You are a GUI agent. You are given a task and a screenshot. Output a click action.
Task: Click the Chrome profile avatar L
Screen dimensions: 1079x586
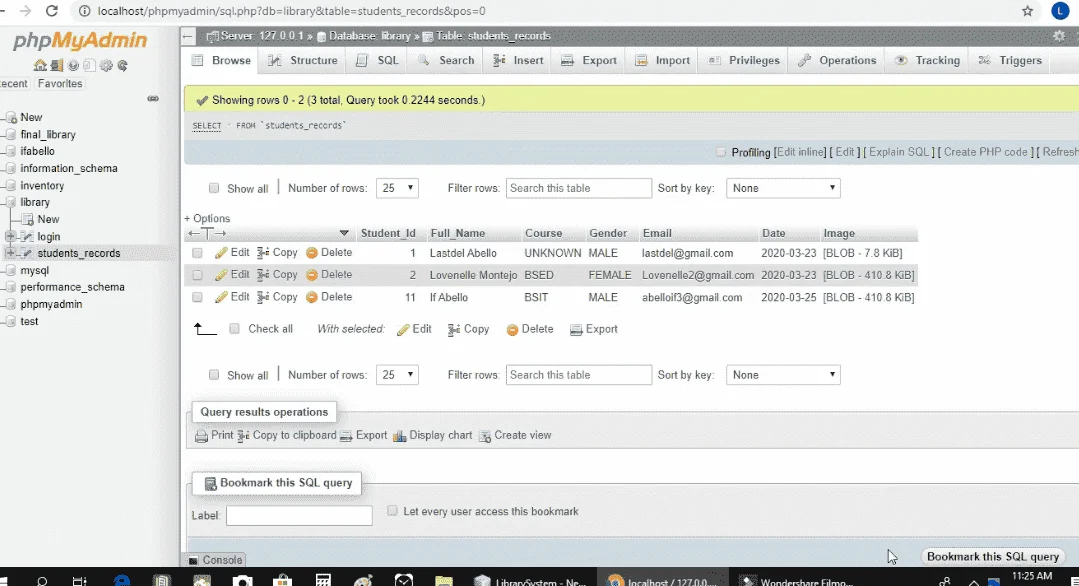[x=1060, y=11]
